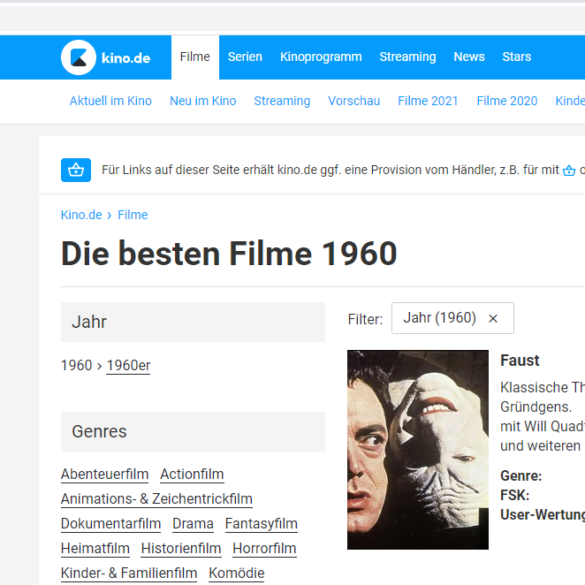Select Neu im Kino submenu link

(203, 101)
